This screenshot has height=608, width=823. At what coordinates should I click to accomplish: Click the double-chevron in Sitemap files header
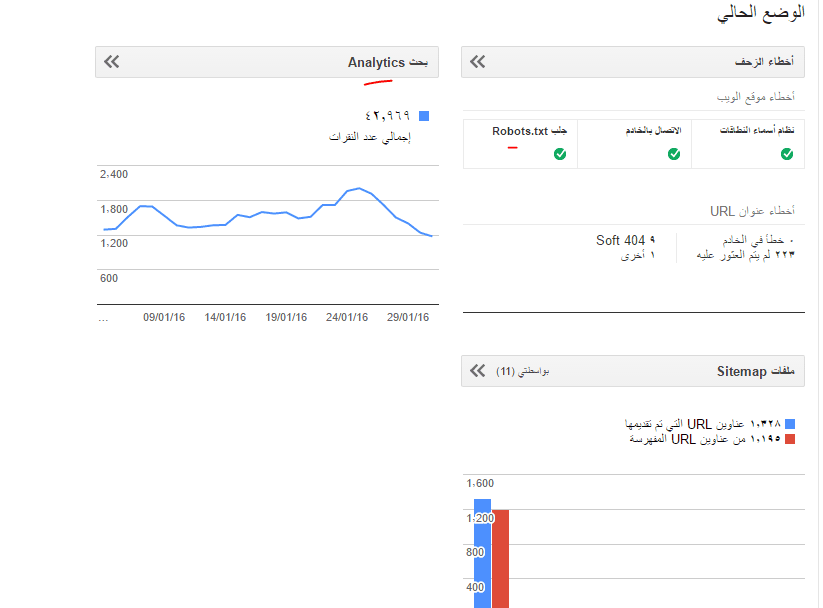[478, 371]
